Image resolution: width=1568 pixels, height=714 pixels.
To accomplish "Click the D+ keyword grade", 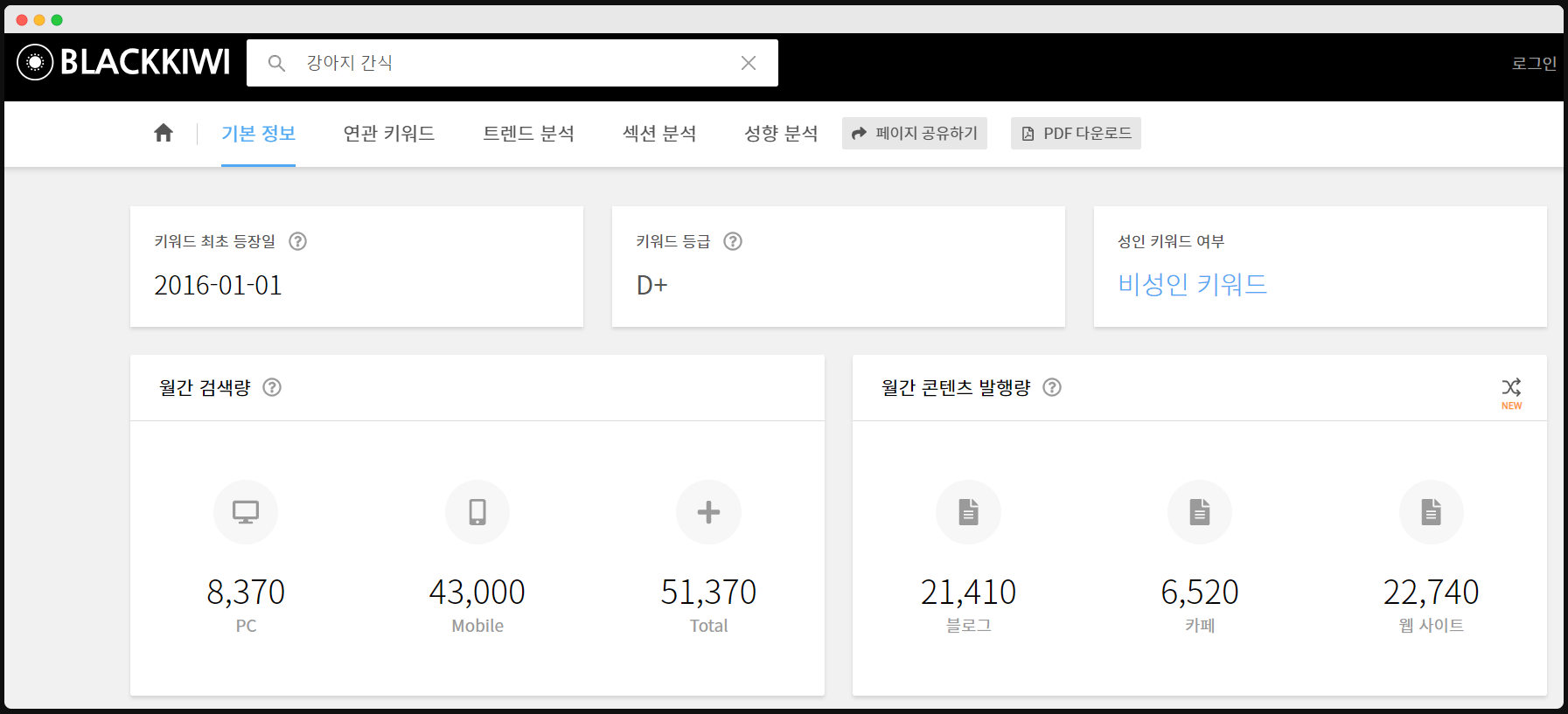I will 652,285.
